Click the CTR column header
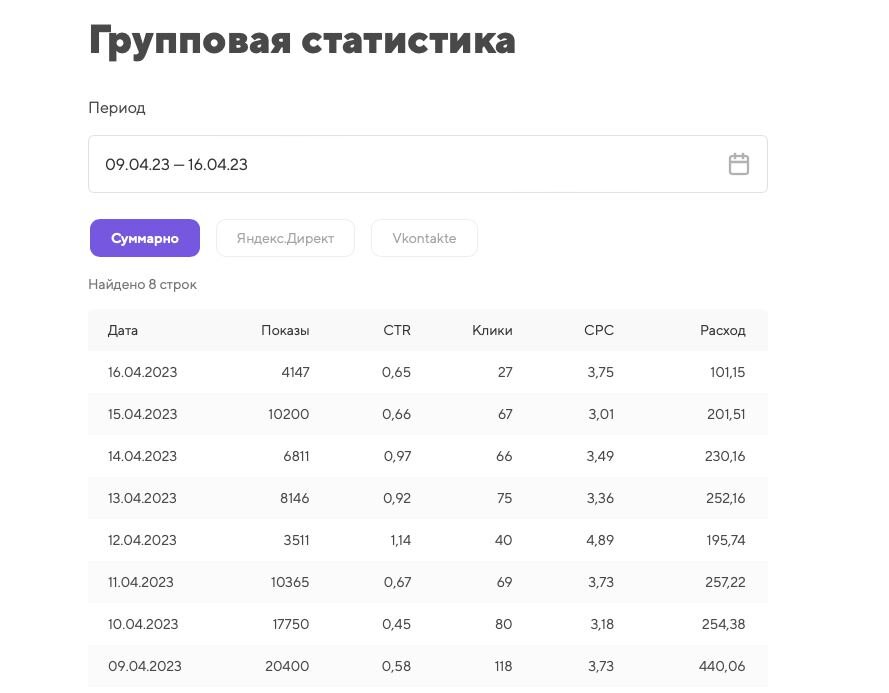This screenshot has width=889, height=693. 397,330
